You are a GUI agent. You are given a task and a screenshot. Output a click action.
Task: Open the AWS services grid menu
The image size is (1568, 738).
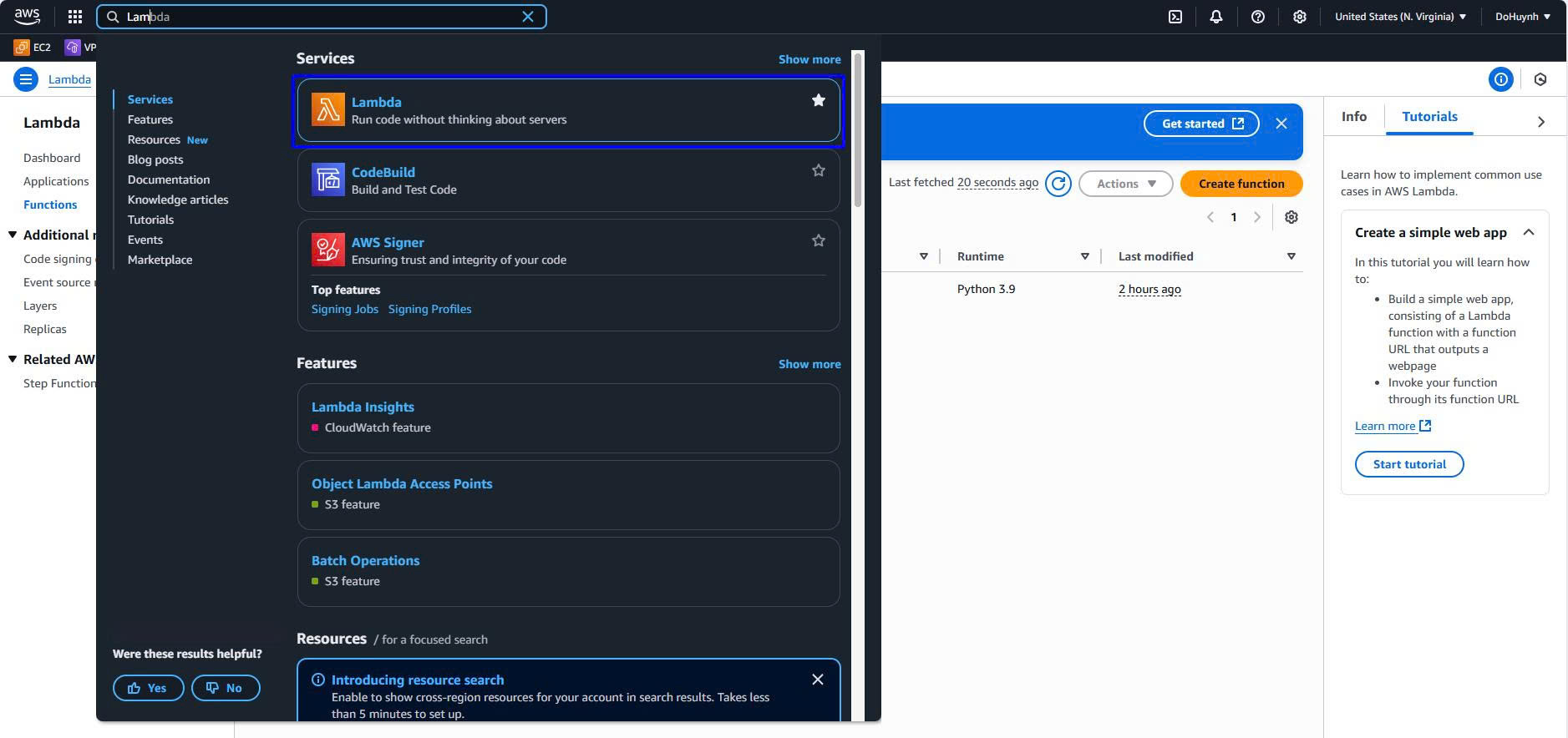pyautogui.click(x=74, y=17)
